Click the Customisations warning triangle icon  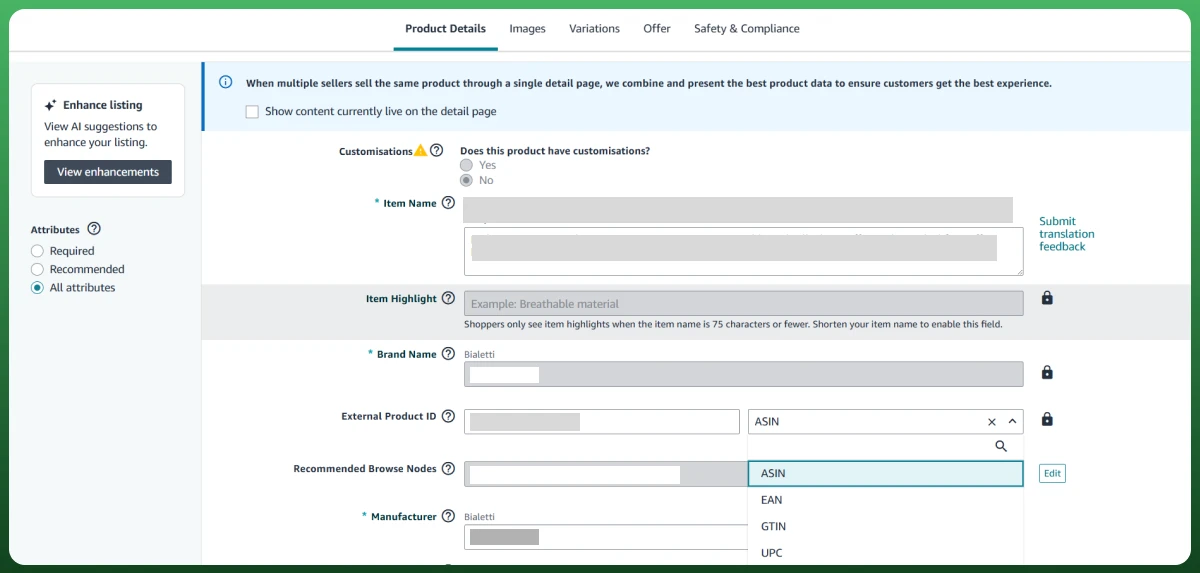(x=421, y=151)
